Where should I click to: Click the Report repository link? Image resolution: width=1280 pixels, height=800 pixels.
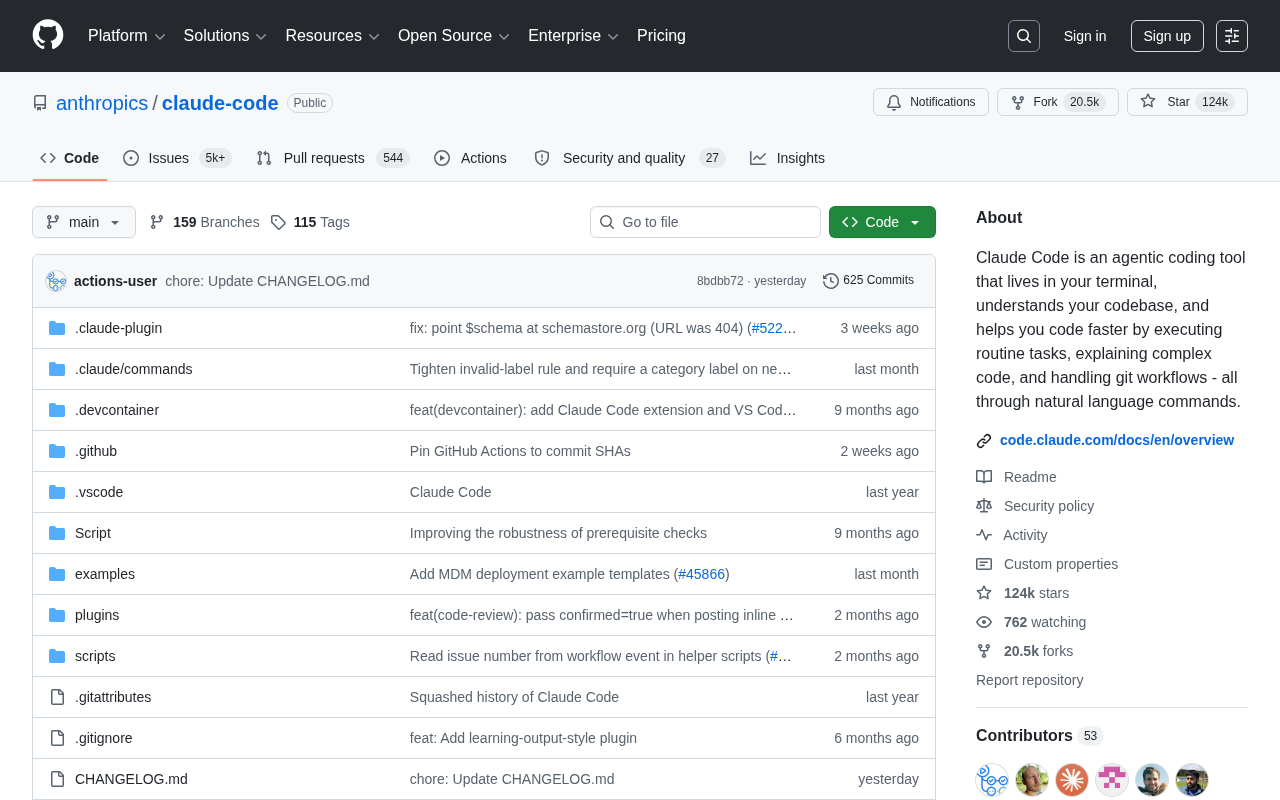pyautogui.click(x=1029, y=680)
